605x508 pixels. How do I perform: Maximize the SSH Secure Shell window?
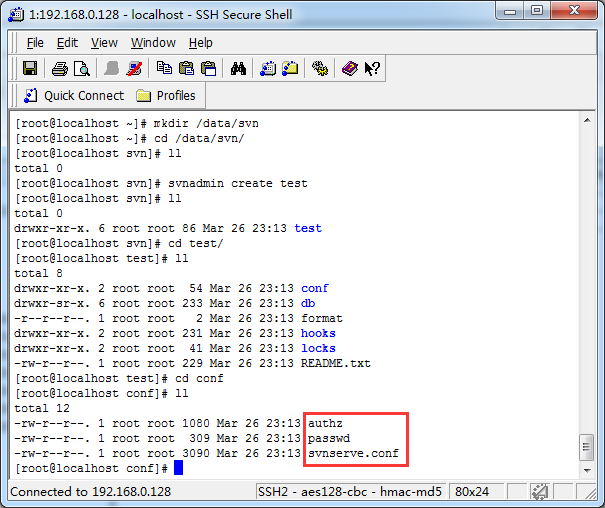(x=537, y=11)
